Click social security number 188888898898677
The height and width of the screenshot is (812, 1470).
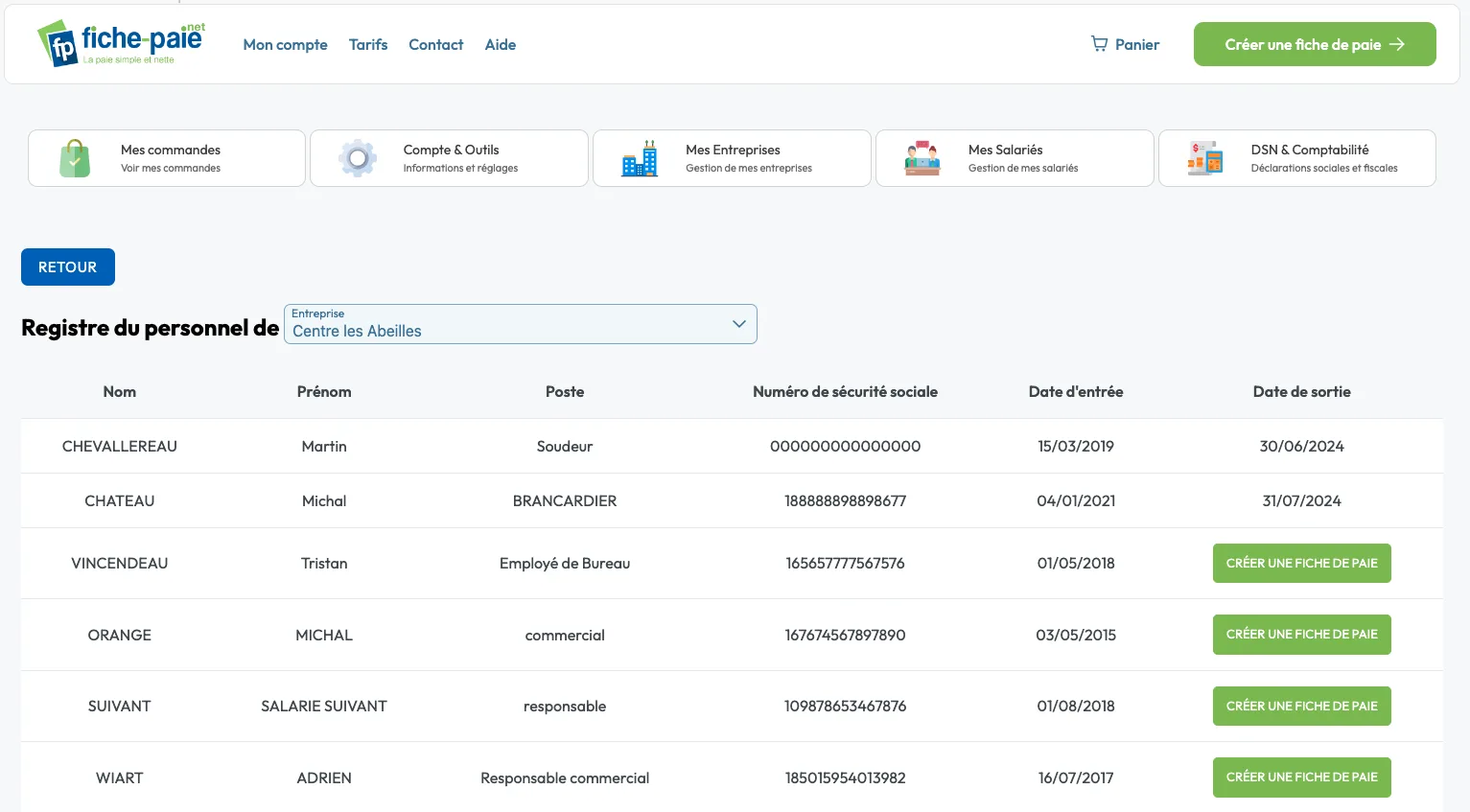tap(845, 500)
